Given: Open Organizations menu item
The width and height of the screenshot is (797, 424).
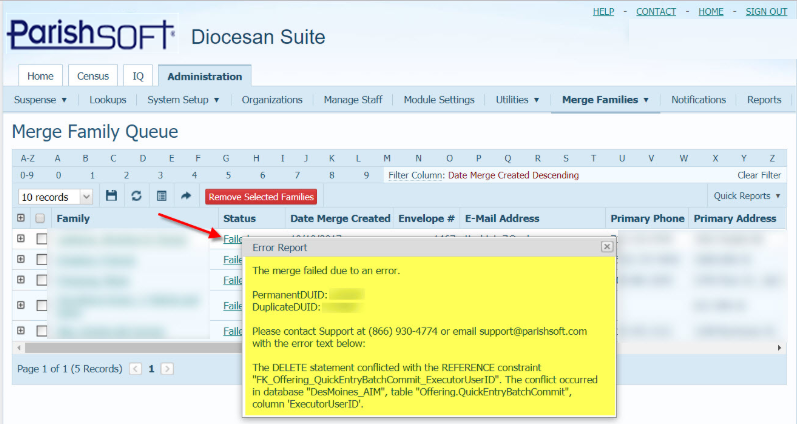Looking at the screenshot, I should 272,100.
